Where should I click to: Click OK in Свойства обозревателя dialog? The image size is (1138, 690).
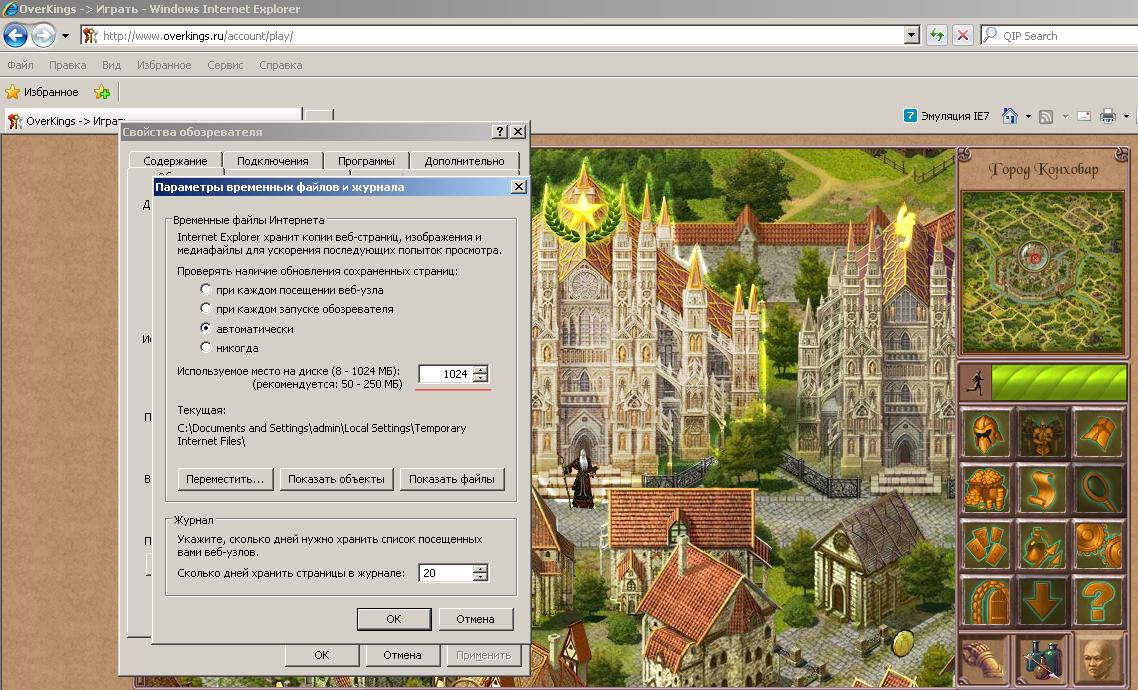(322, 654)
